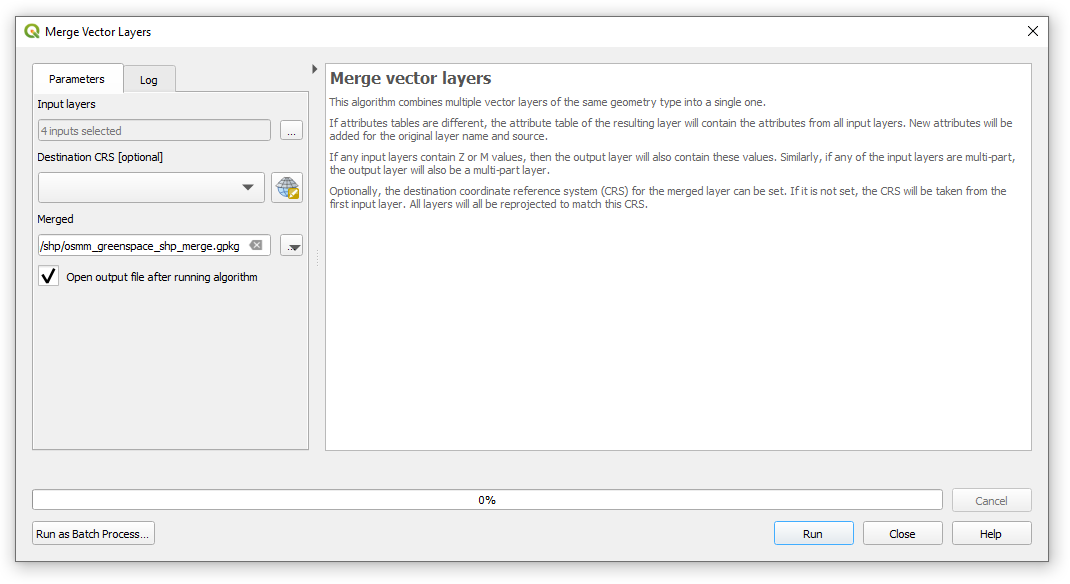This screenshot has height=584, width=1070.
Task: Open the Merged output save options arrow
Action: 291,245
